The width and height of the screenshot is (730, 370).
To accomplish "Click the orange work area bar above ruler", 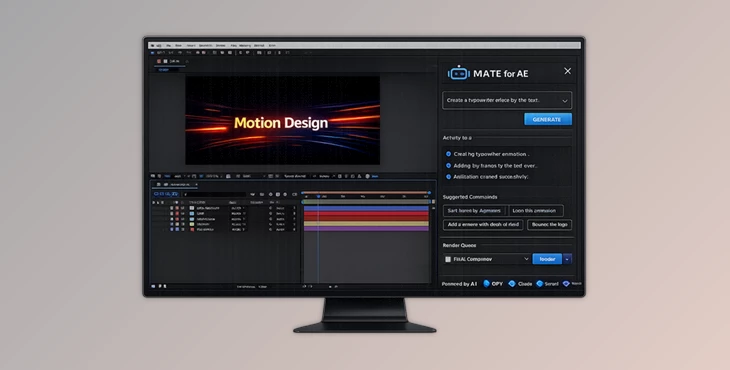I will (x=365, y=192).
